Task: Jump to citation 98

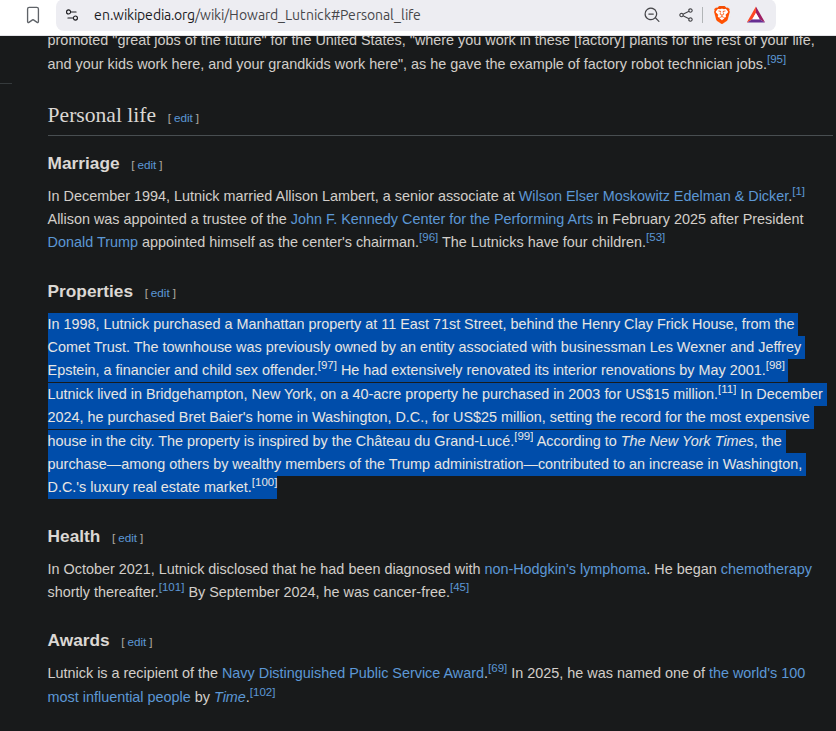Action: [x=775, y=365]
